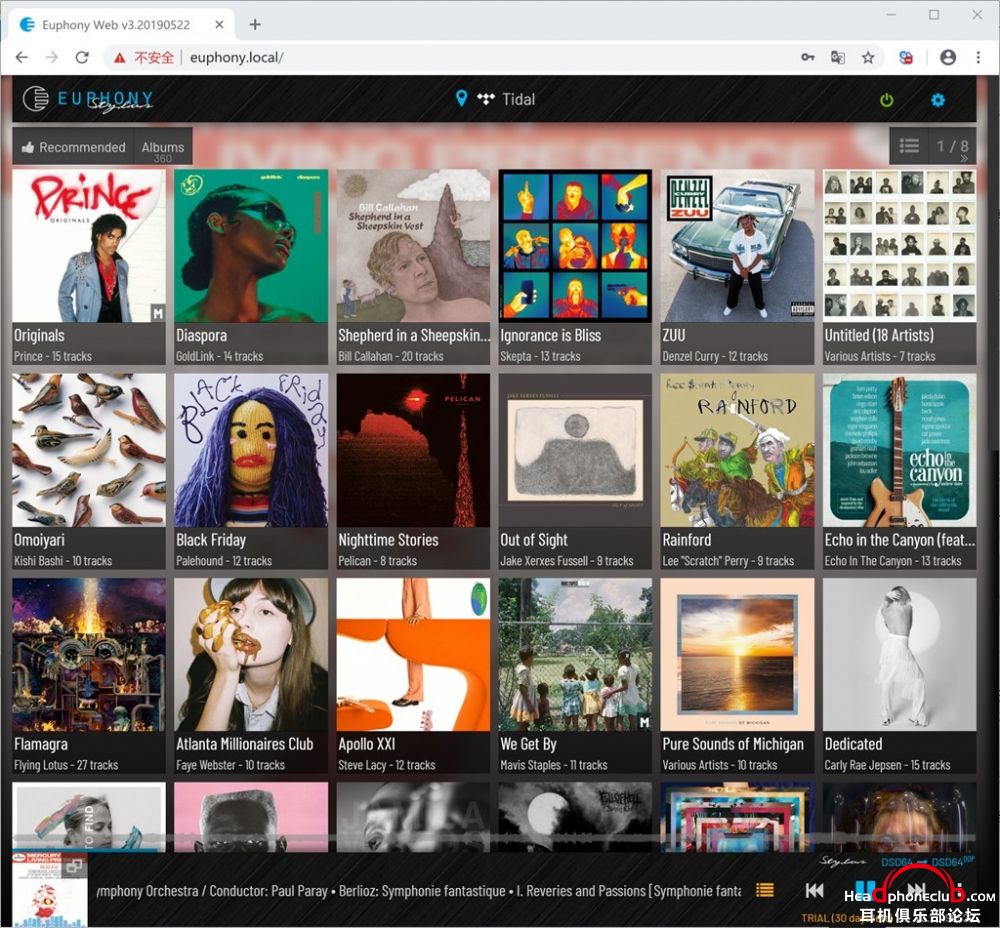The width and height of the screenshot is (1000, 928).
Task: Click the 'Flamagra' title text
Action: 41,744
